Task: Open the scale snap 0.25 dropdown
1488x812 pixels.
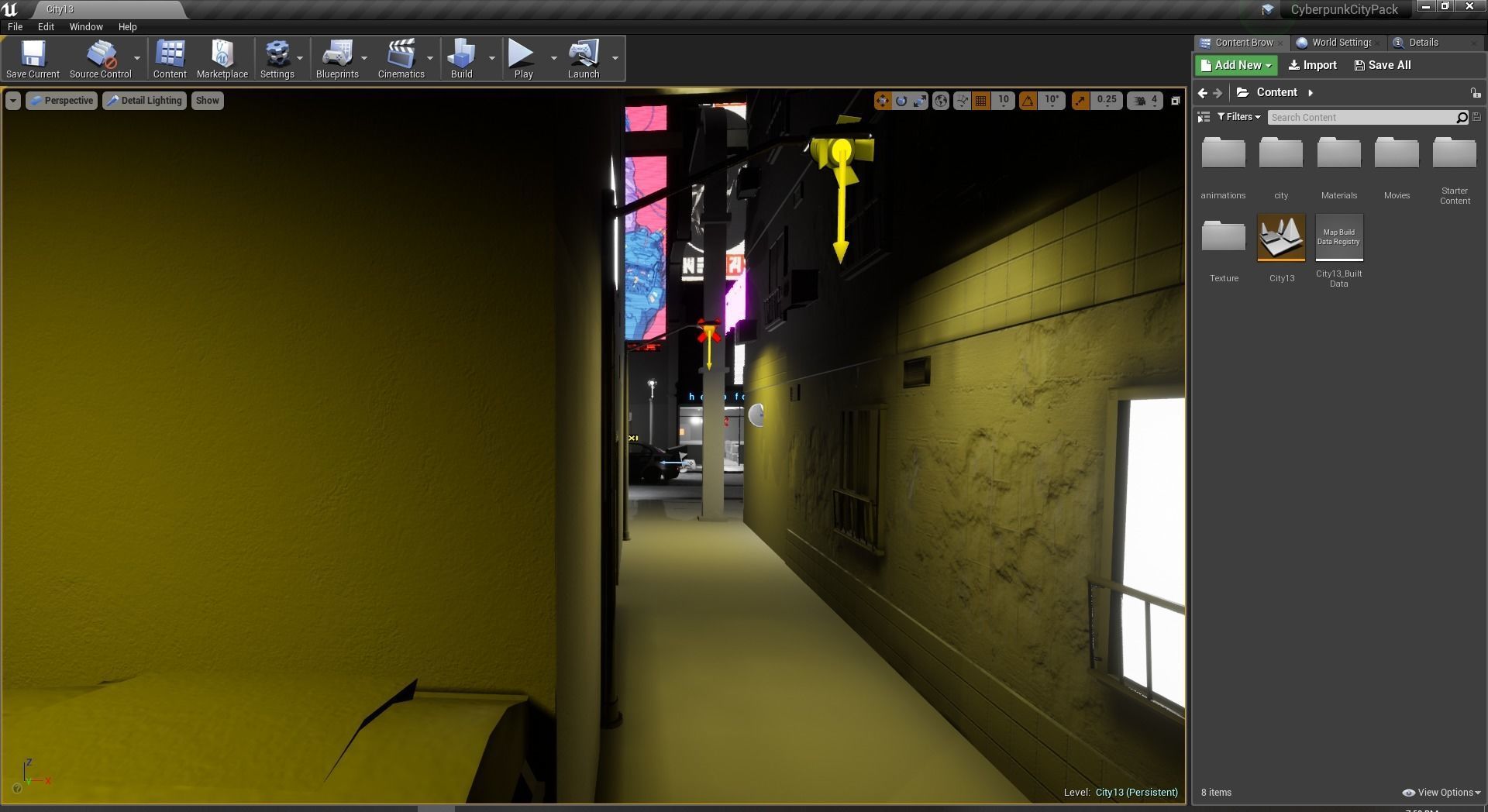Action: 1106,101
